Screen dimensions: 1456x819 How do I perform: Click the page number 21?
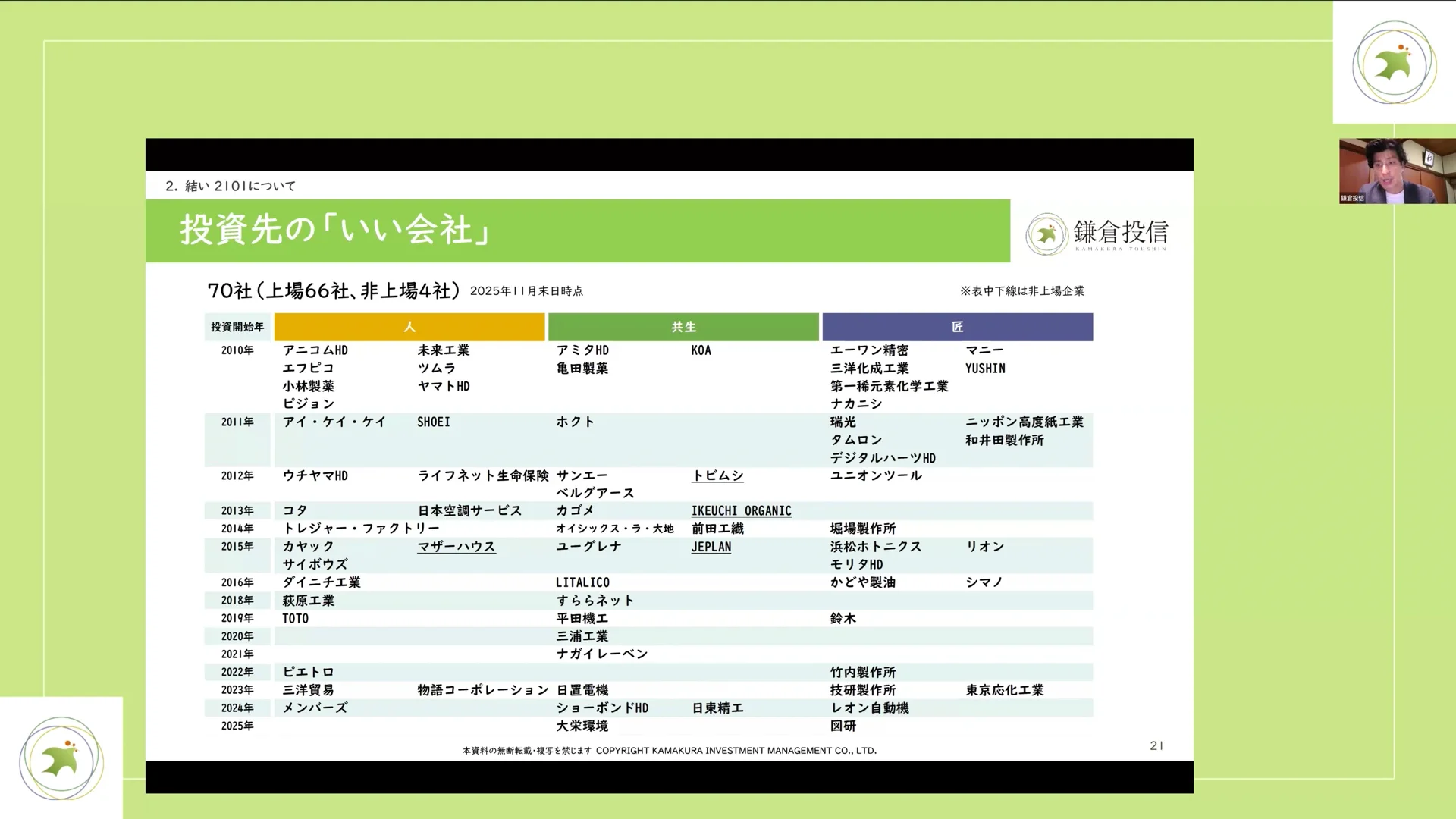[1156, 746]
